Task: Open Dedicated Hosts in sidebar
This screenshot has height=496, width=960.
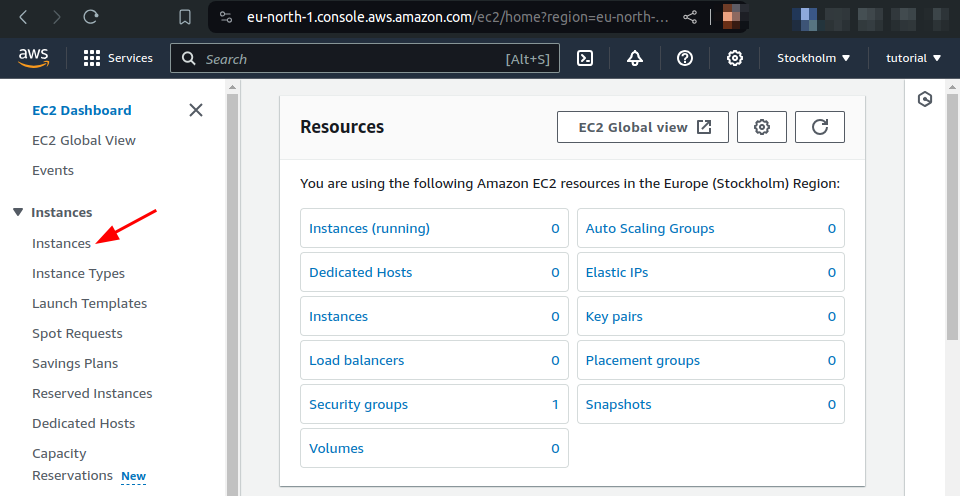Action: click(83, 423)
